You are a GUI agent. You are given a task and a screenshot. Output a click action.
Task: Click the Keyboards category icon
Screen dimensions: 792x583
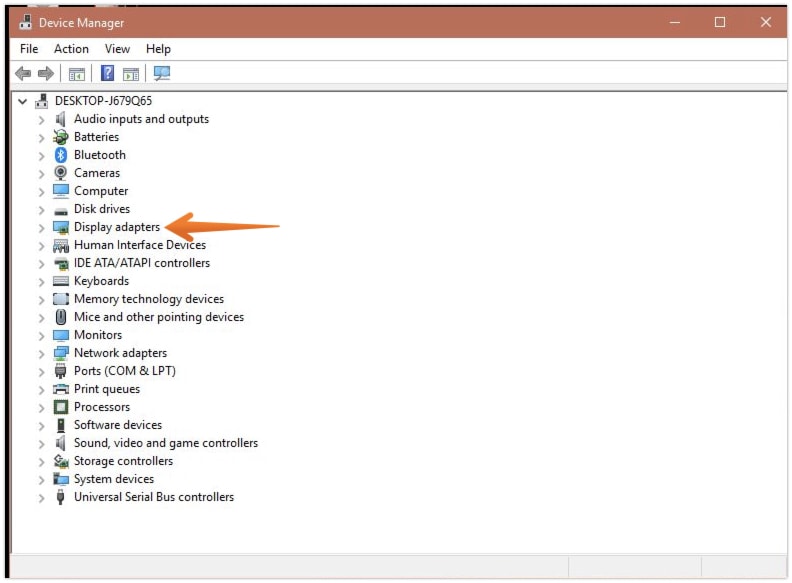(x=61, y=281)
